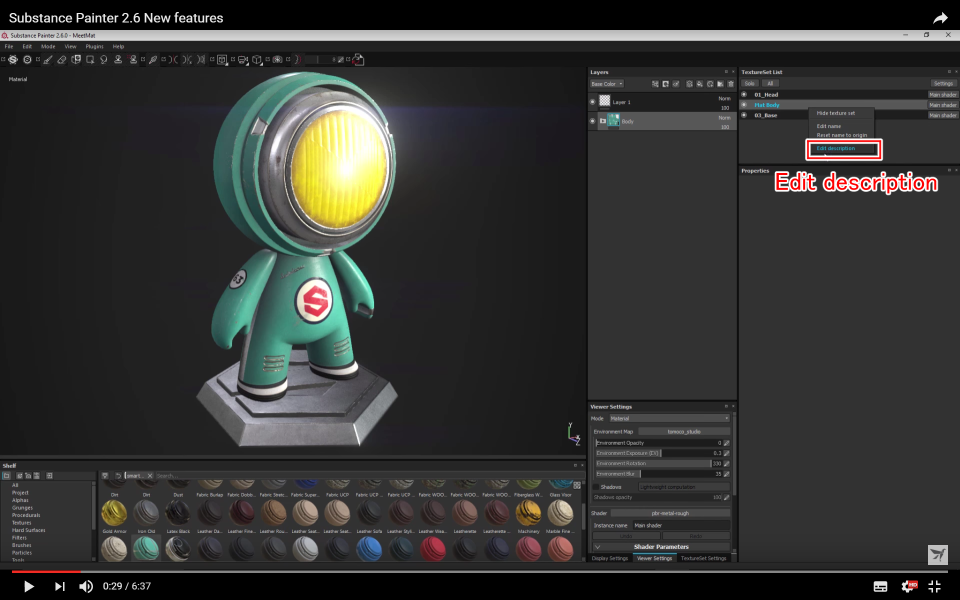This screenshot has width=960, height=600.
Task: Open the Shelf folder view icon
Action: point(7,476)
